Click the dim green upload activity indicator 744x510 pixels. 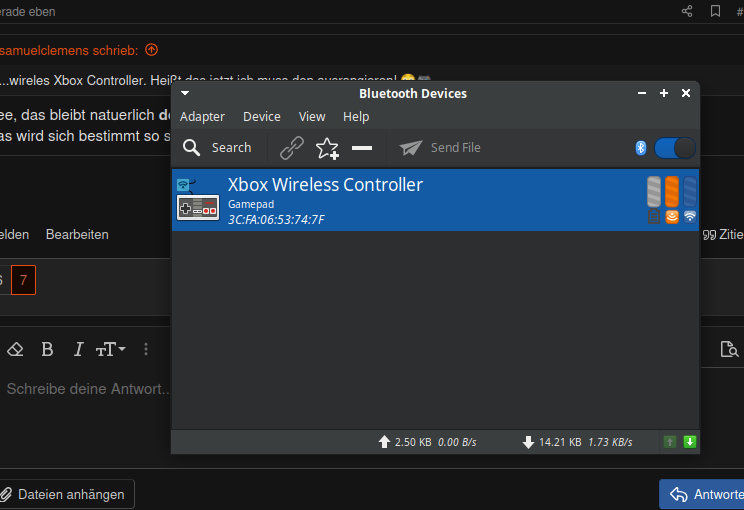(x=670, y=442)
